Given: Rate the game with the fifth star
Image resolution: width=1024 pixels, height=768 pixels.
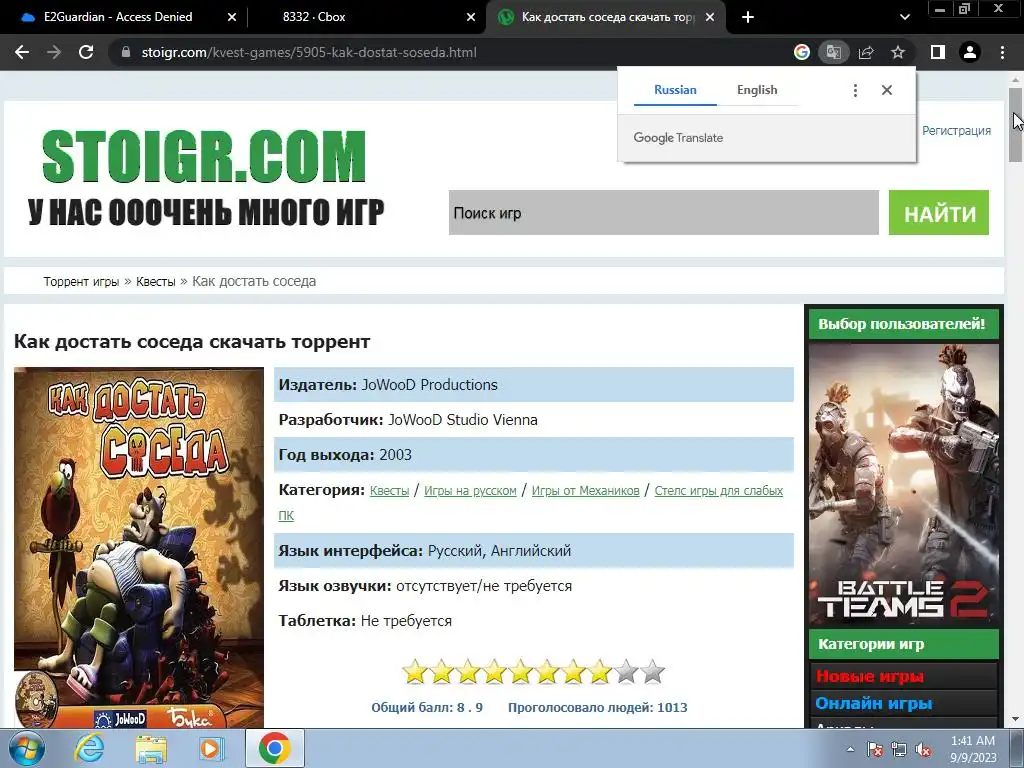Looking at the screenshot, I should (520, 672).
